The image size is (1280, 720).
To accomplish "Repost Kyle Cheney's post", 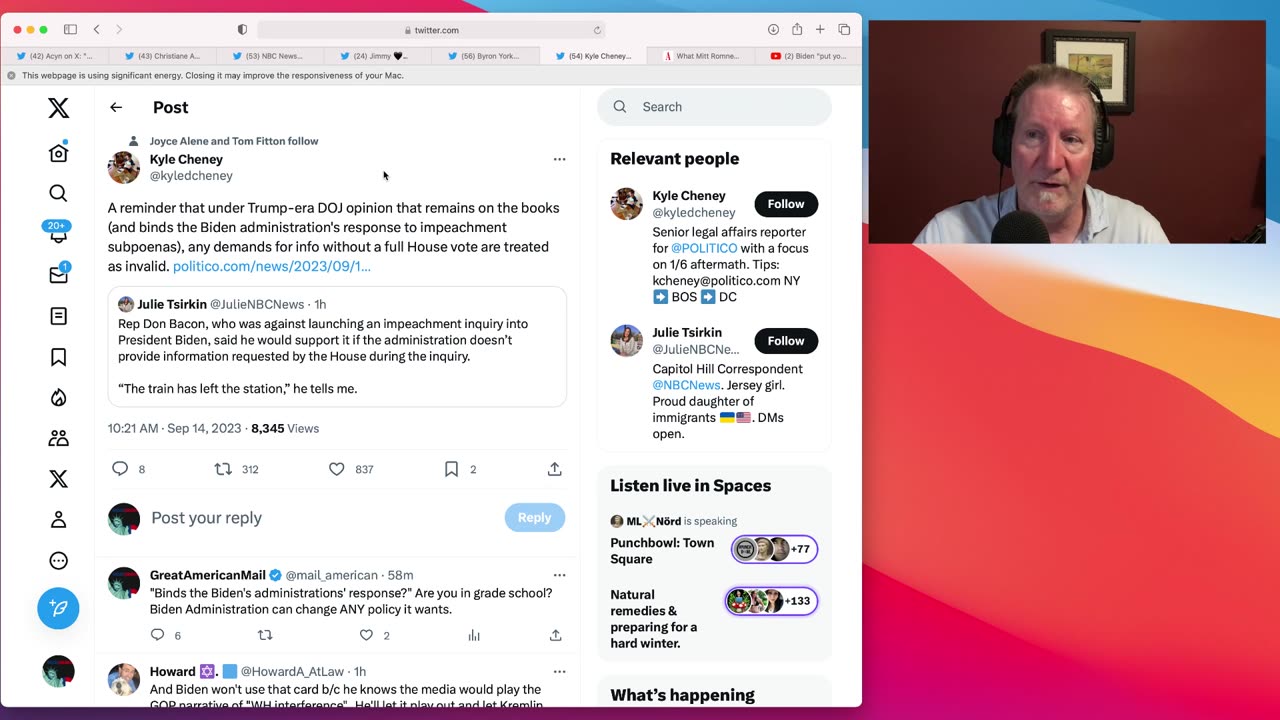I will (223, 469).
